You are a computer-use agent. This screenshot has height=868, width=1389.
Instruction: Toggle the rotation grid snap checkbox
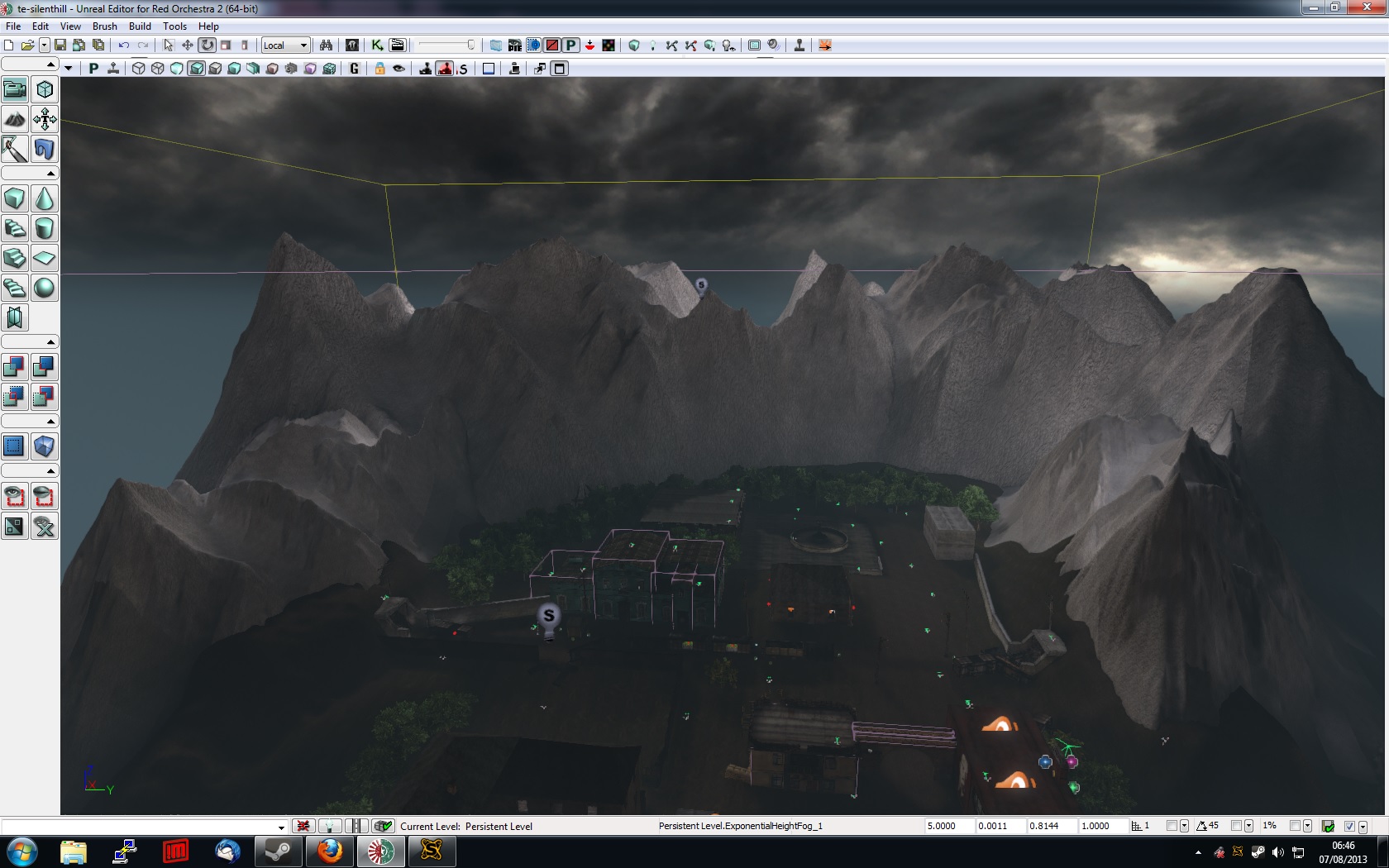click(x=1237, y=826)
